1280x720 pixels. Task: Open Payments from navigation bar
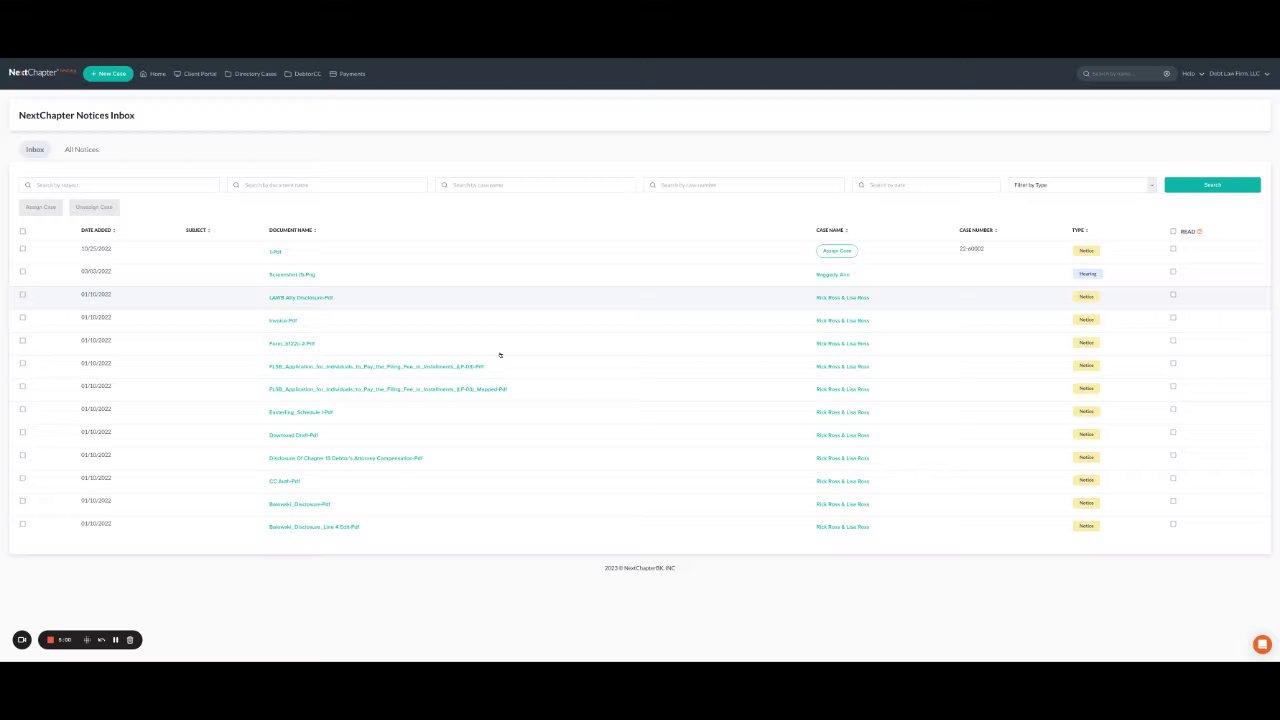[347, 74]
